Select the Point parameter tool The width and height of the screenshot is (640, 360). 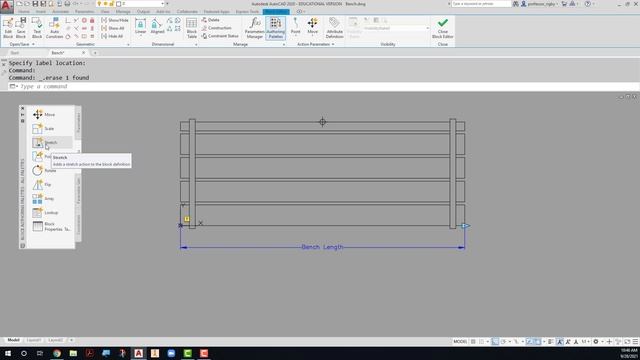(296, 27)
